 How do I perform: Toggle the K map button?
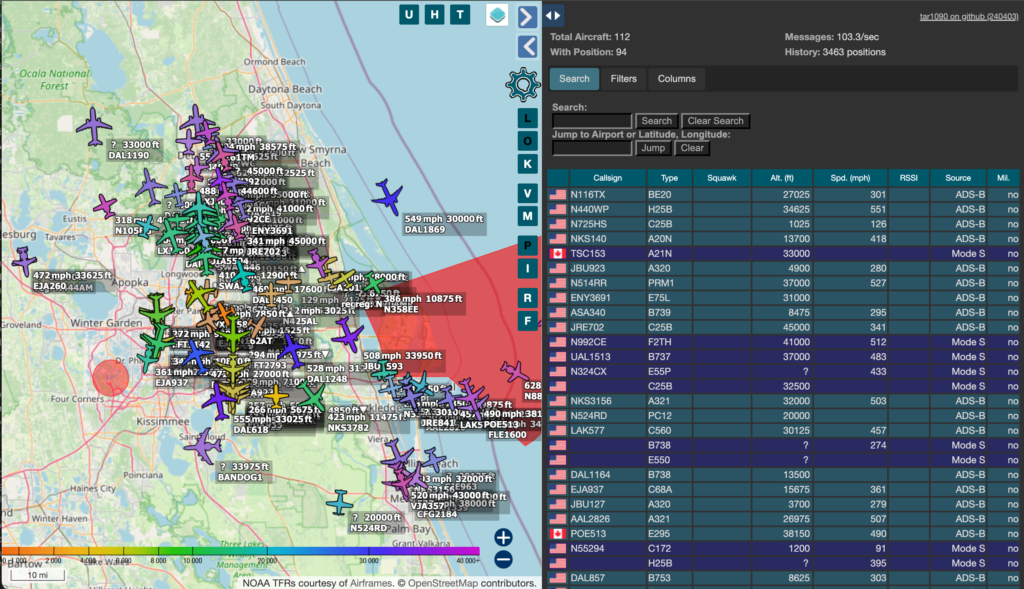click(528, 163)
